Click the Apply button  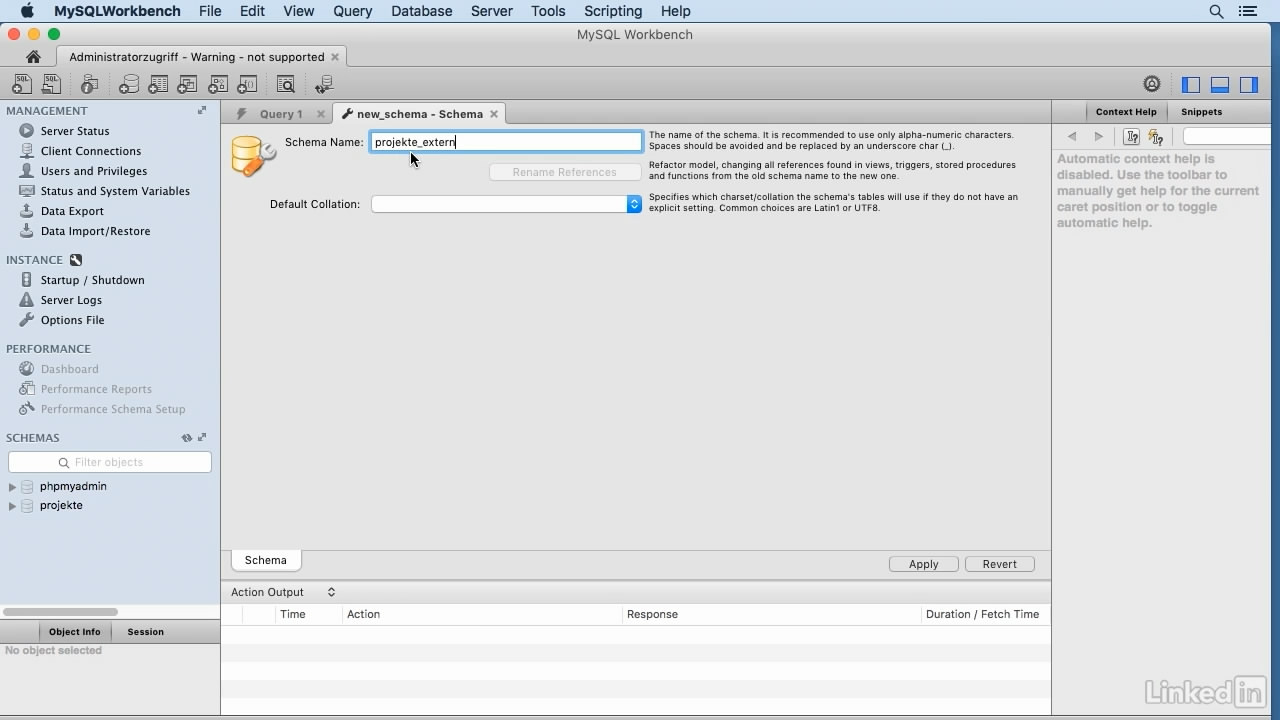point(923,564)
